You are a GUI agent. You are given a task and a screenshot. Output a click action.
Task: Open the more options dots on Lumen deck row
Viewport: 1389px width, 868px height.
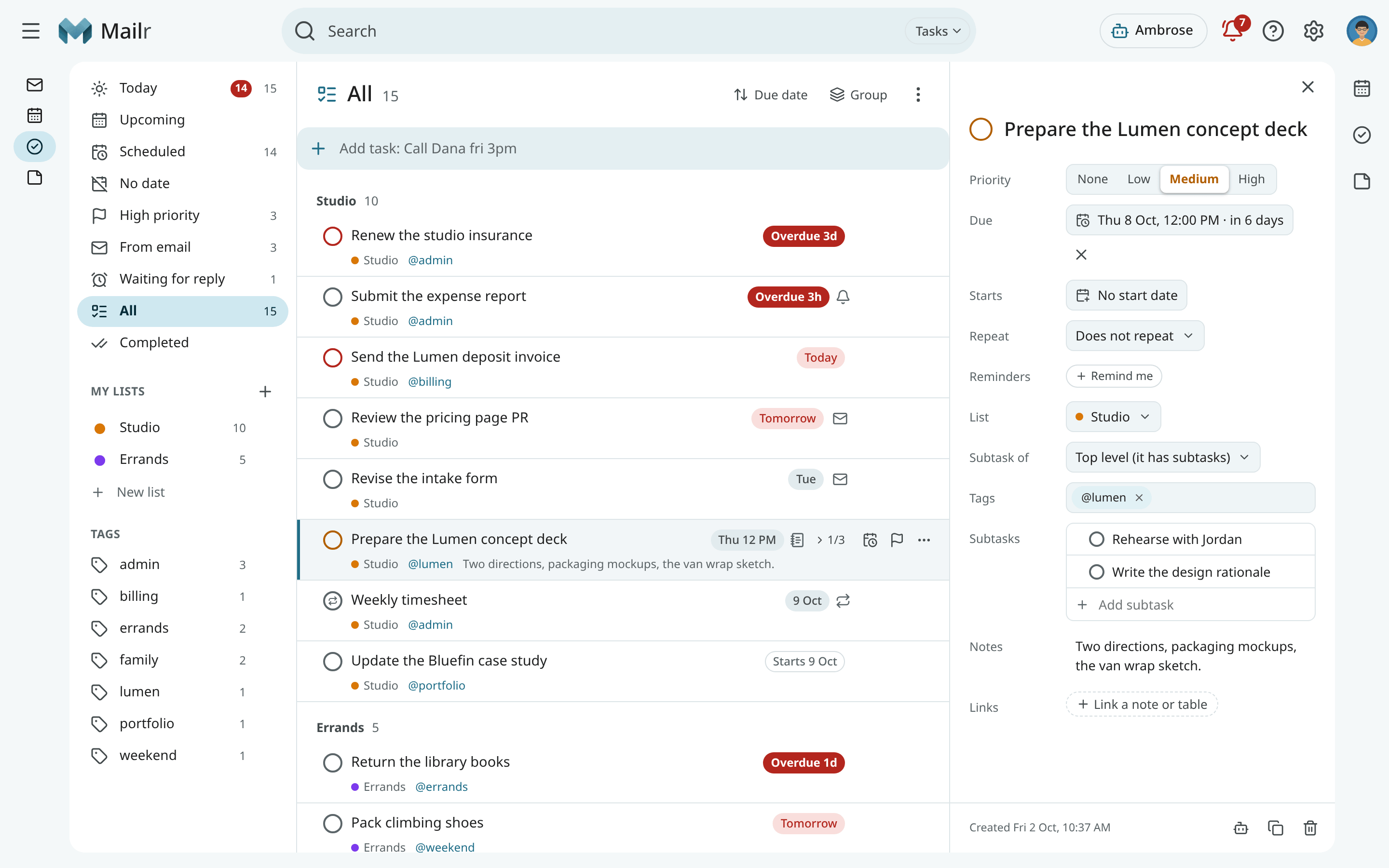pyautogui.click(x=924, y=540)
